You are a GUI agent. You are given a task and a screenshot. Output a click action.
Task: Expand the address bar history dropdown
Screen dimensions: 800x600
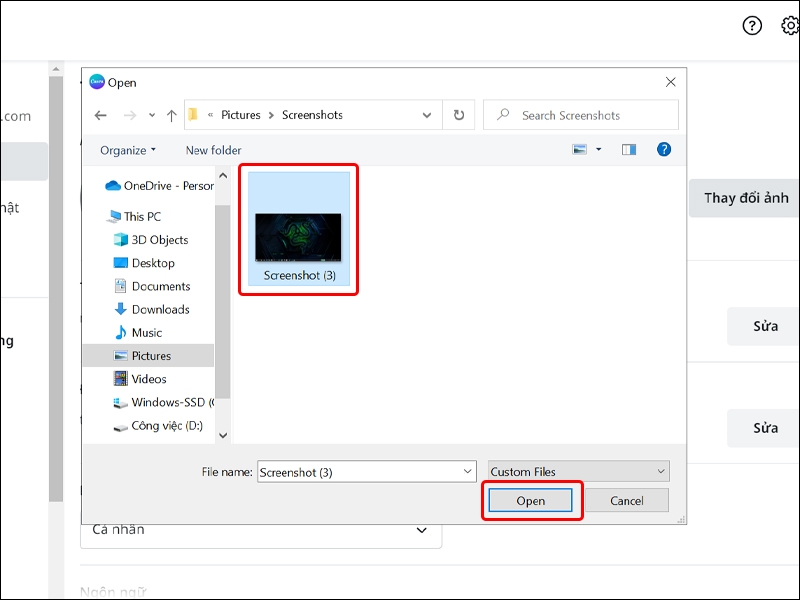pyautogui.click(x=427, y=115)
